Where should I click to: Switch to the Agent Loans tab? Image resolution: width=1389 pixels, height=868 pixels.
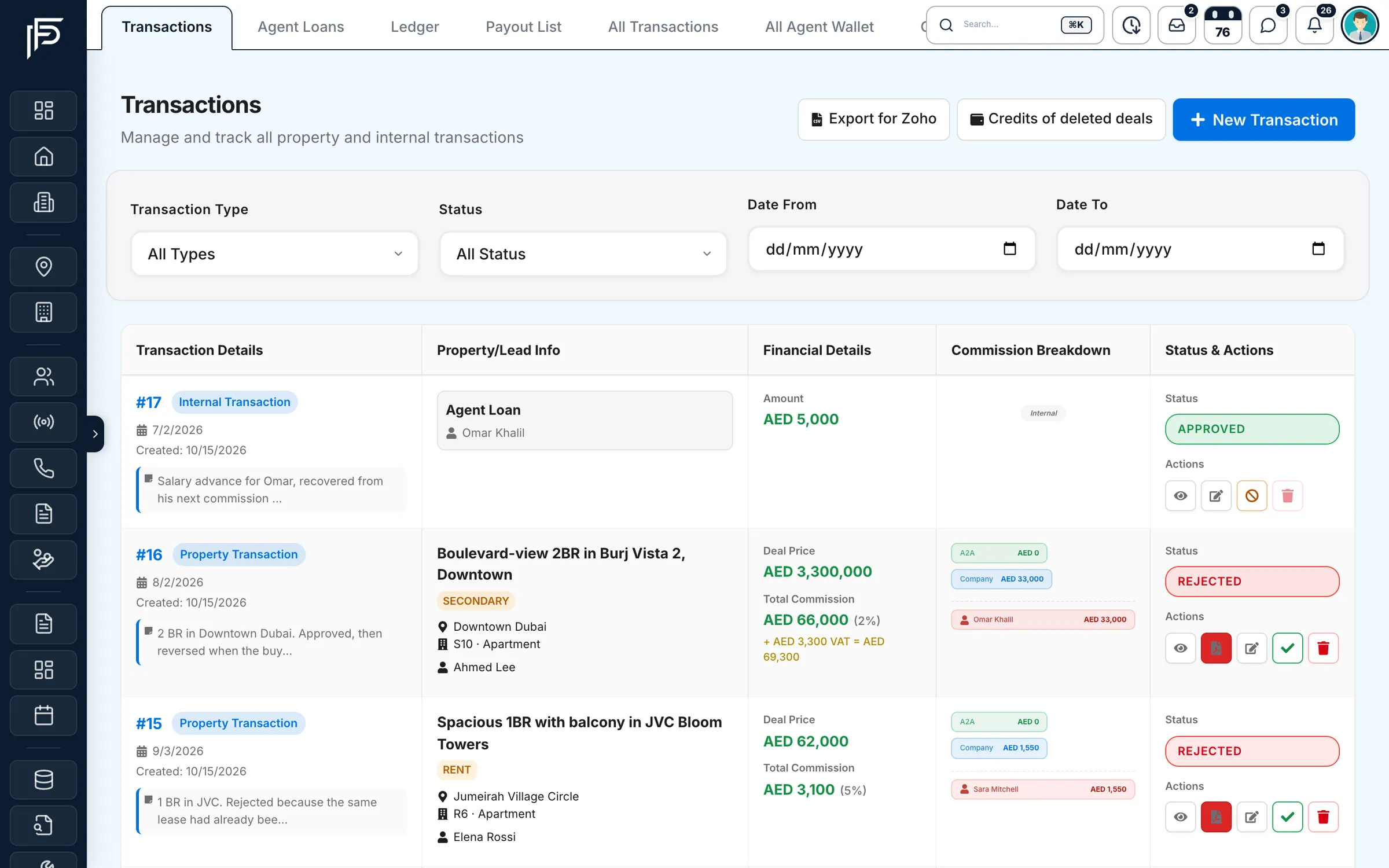(x=300, y=27)
